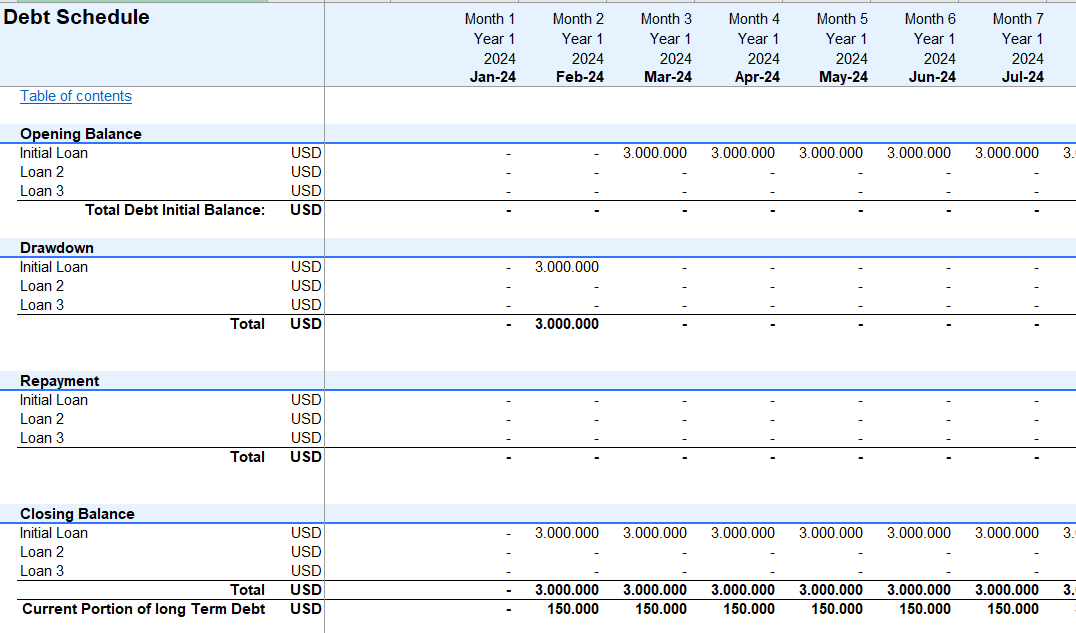
Task: Click the Repayment Total row label
Action: 248,457
